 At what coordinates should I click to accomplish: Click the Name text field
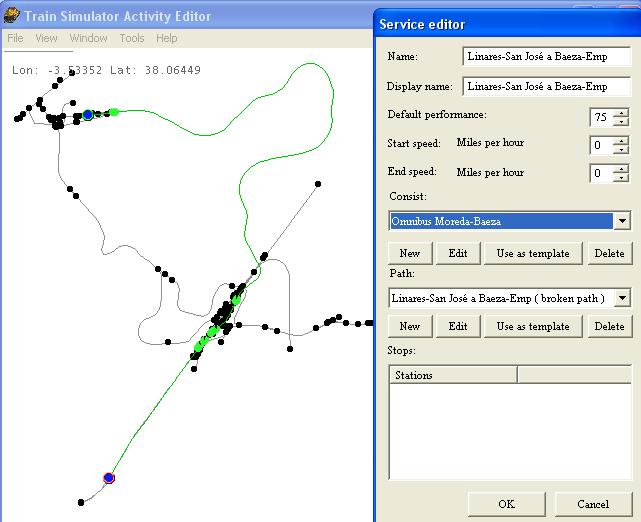pyautogui.click(x=547, y=57)
